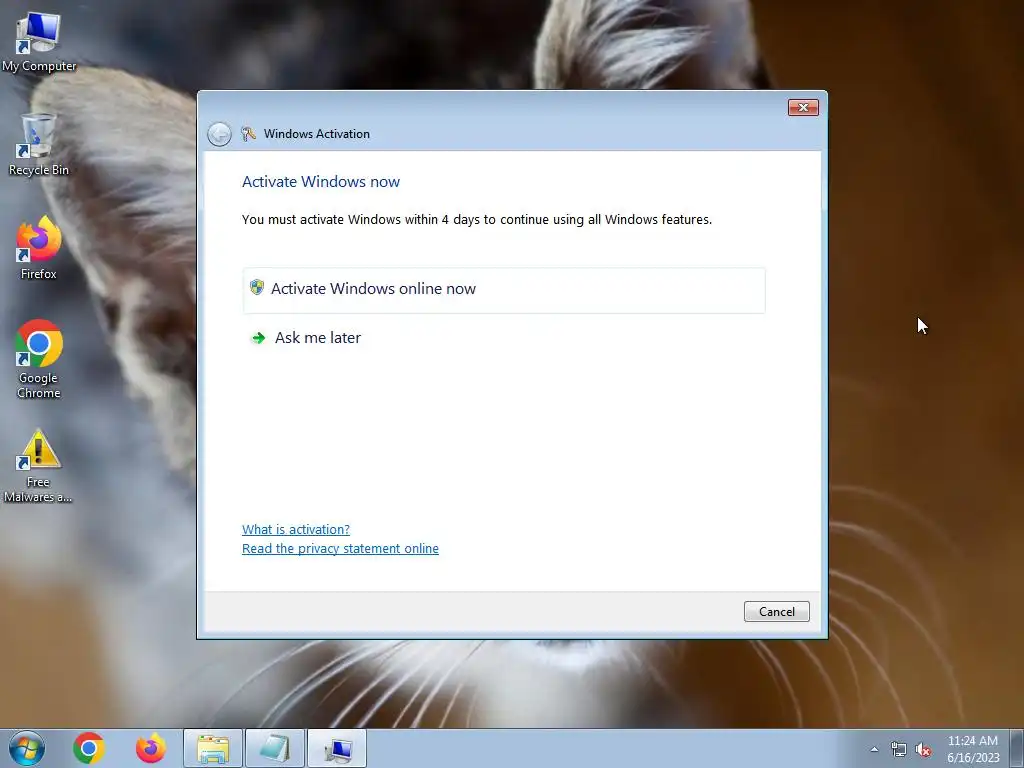Click the keys icon beside Windows Activation title
The width and height of the screenshot is (1024, 768).
click(x=248, y=134)
